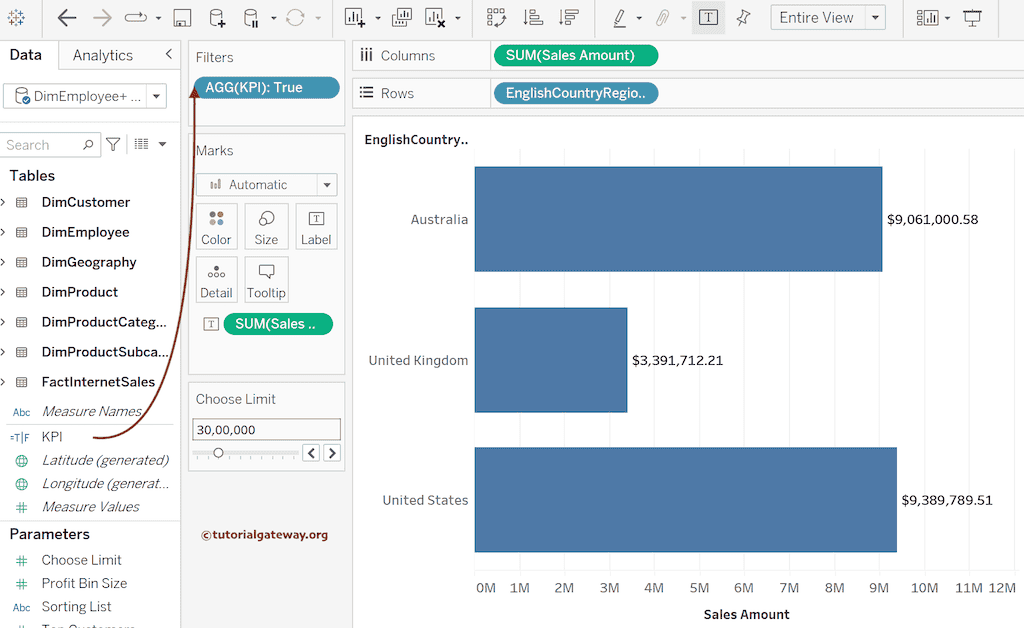Click inside the Choose Limit value field
The height and width of the screenshot is (628, 1024).
[x=266, y=428]
